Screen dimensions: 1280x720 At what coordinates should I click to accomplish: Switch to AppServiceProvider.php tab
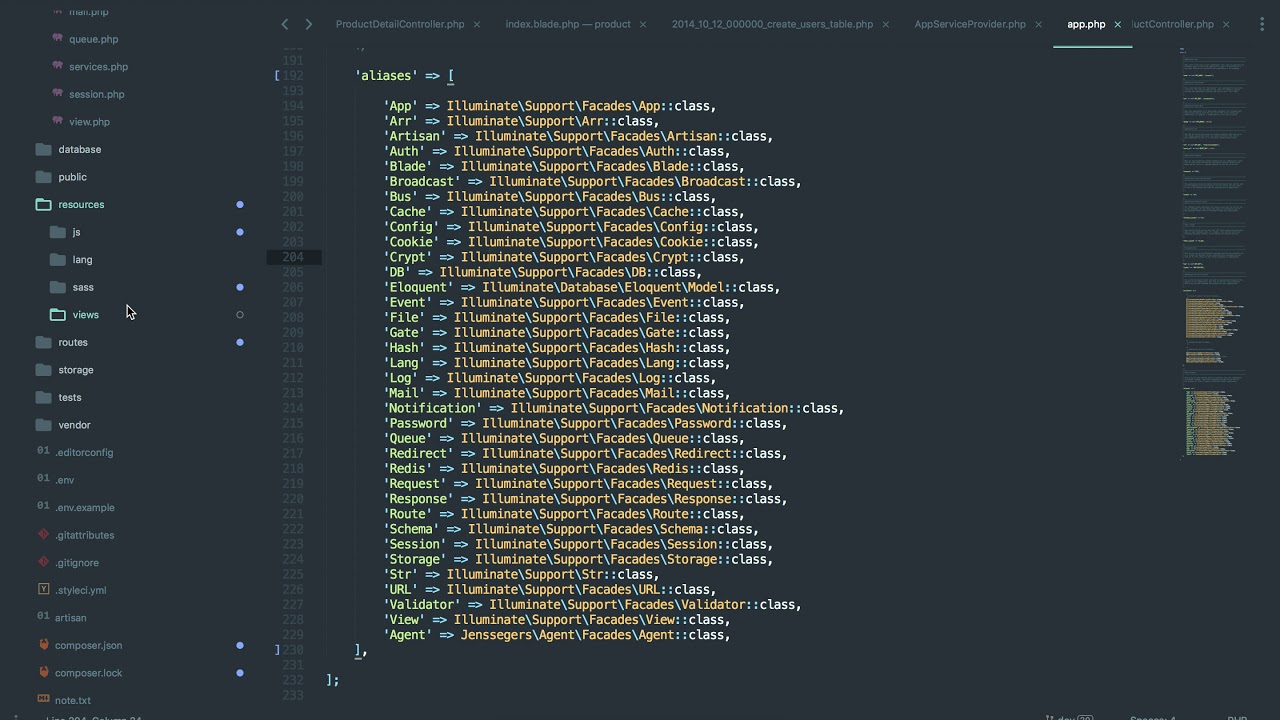pos(970,24)
